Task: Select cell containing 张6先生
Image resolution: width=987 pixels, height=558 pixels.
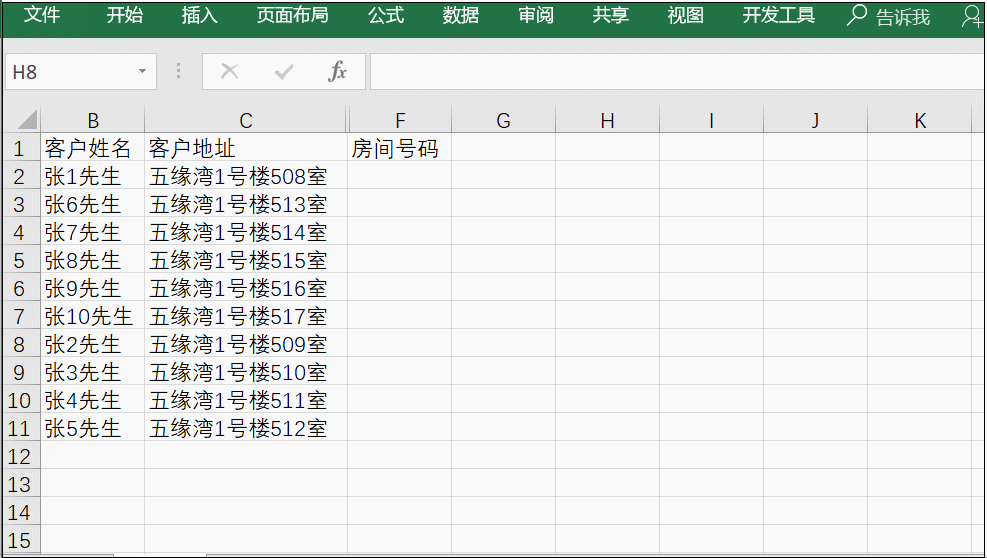Action: click(93, 204)
